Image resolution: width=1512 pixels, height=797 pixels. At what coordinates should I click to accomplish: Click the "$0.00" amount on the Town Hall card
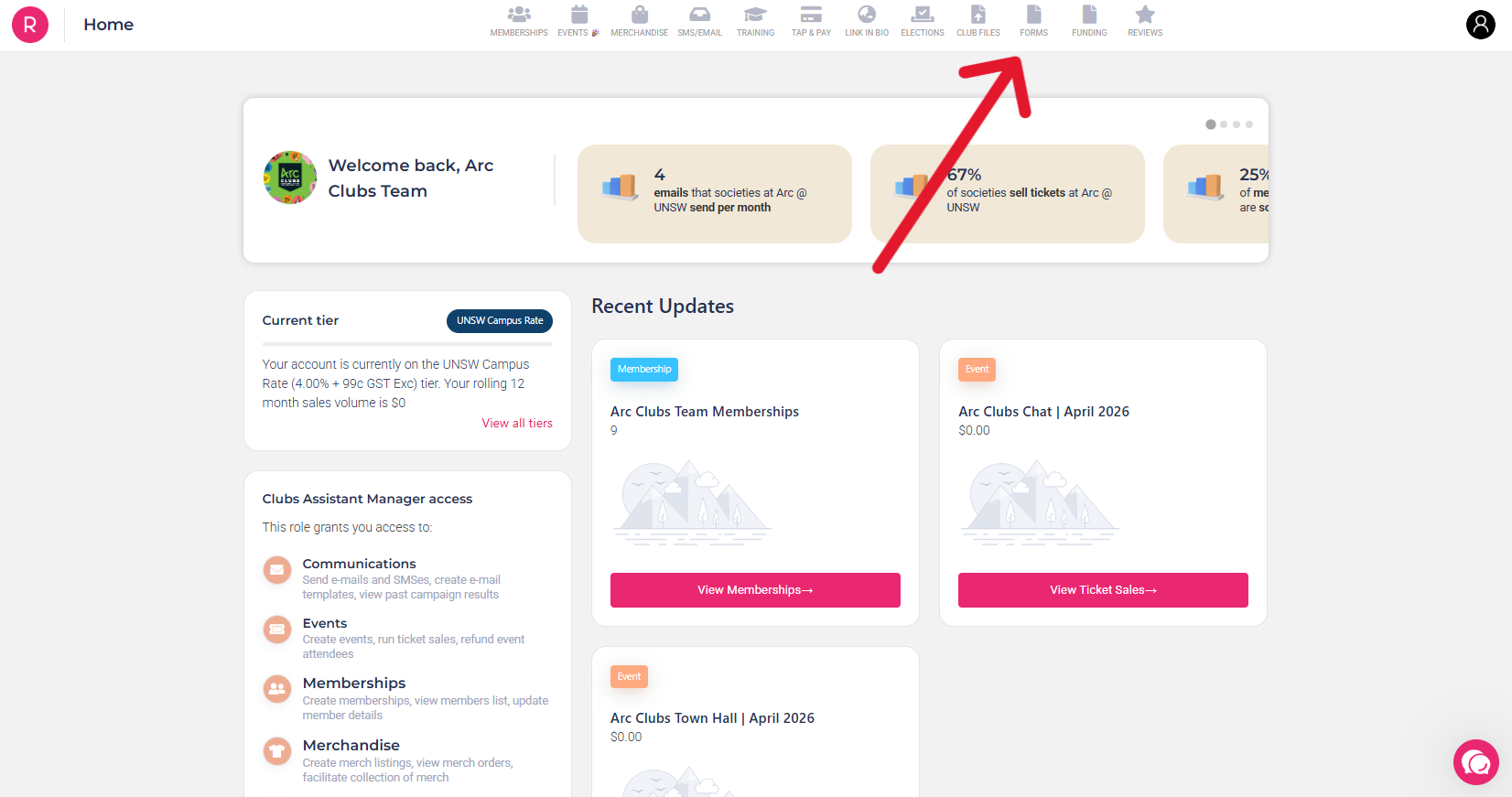pos(626,737)
